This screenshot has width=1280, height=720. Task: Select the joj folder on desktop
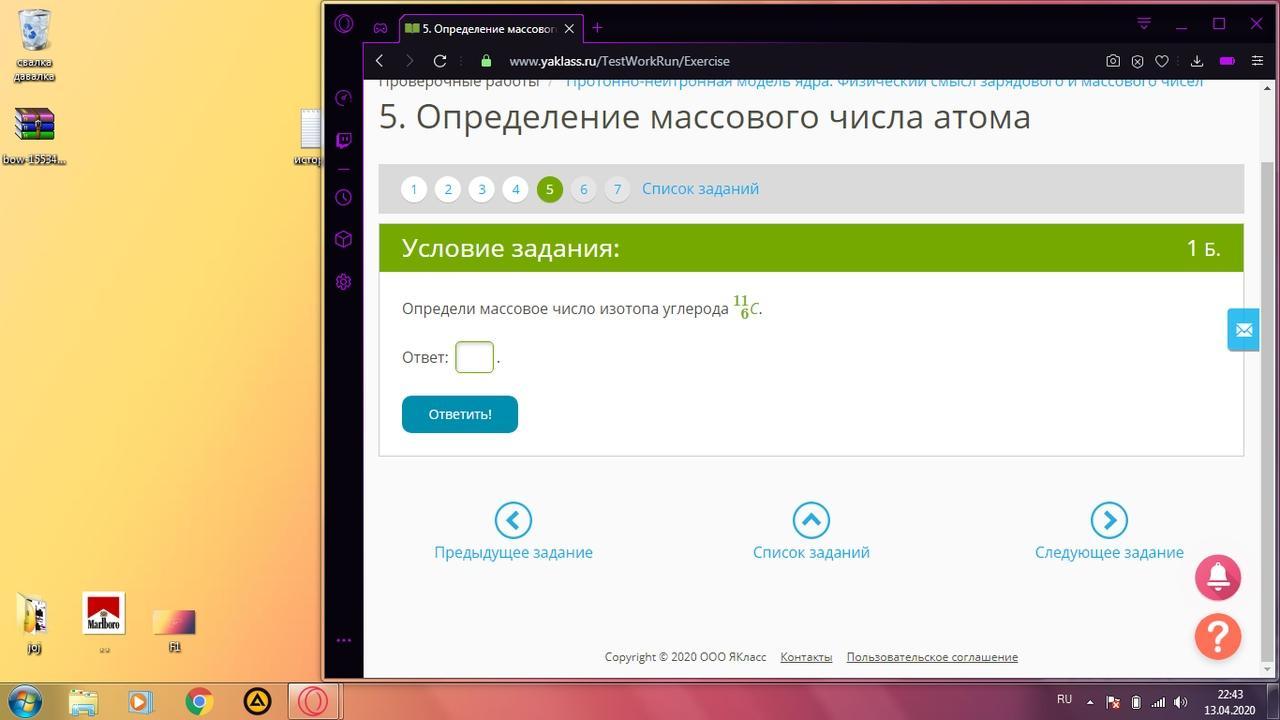pyautogui.click(x=34, y=624)
